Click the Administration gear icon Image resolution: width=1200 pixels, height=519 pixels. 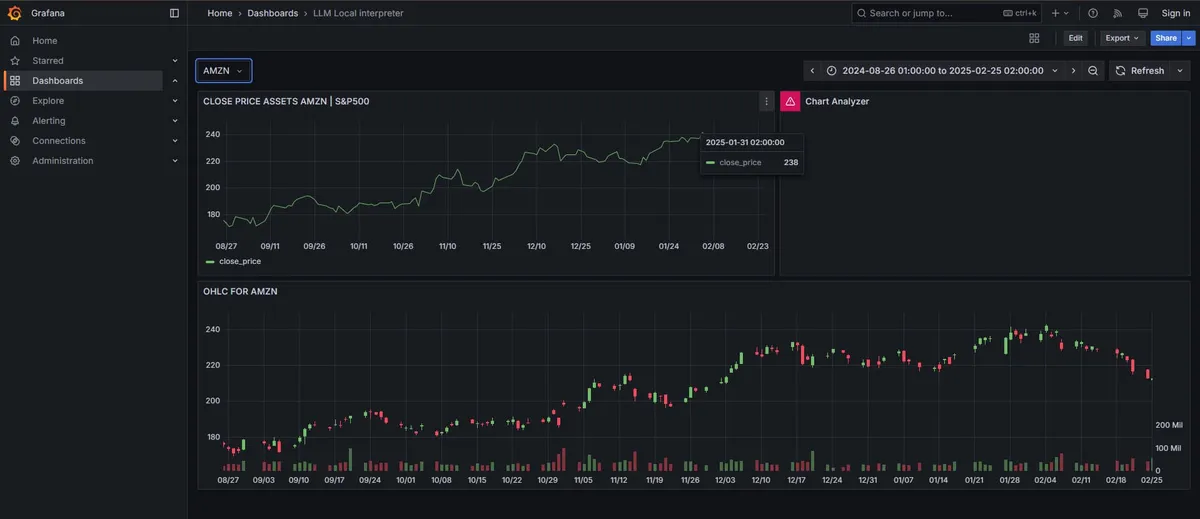tap(15, 161)
